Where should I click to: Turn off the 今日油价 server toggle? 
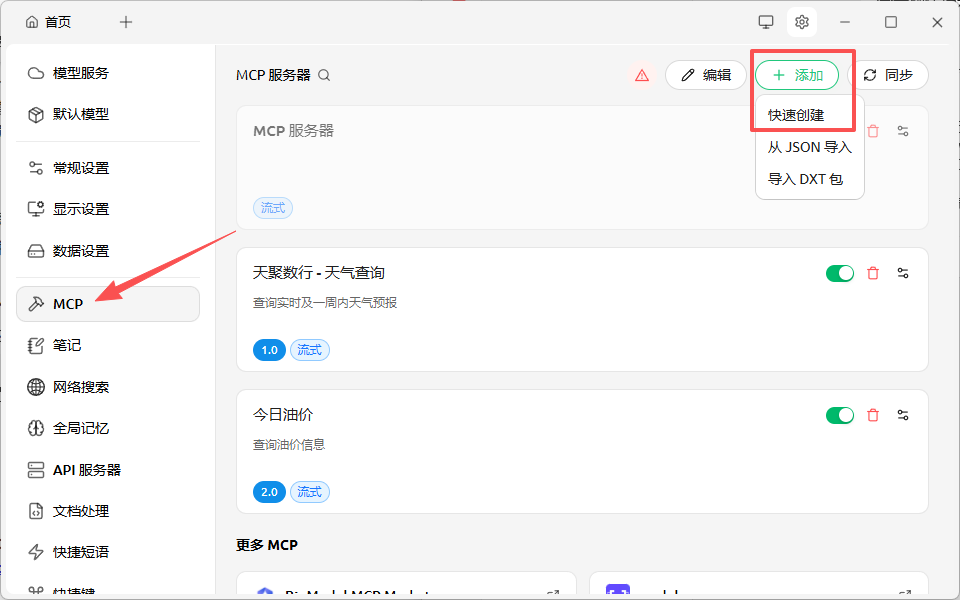(x=840, y=414)
